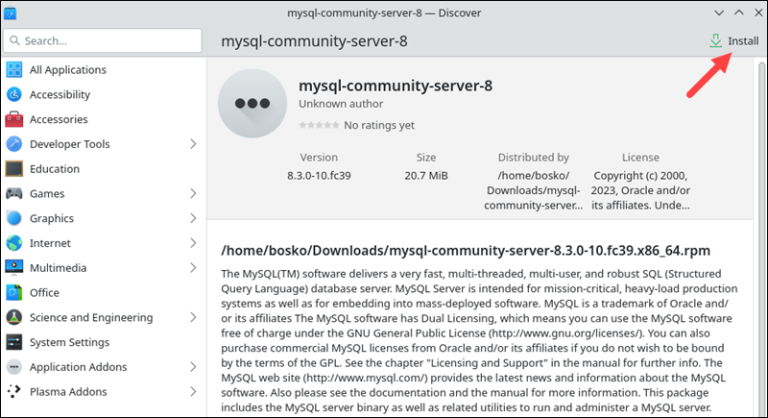Open the System Settings icon
The height and width of the screenshot is (418, 768).
point(14,342)
